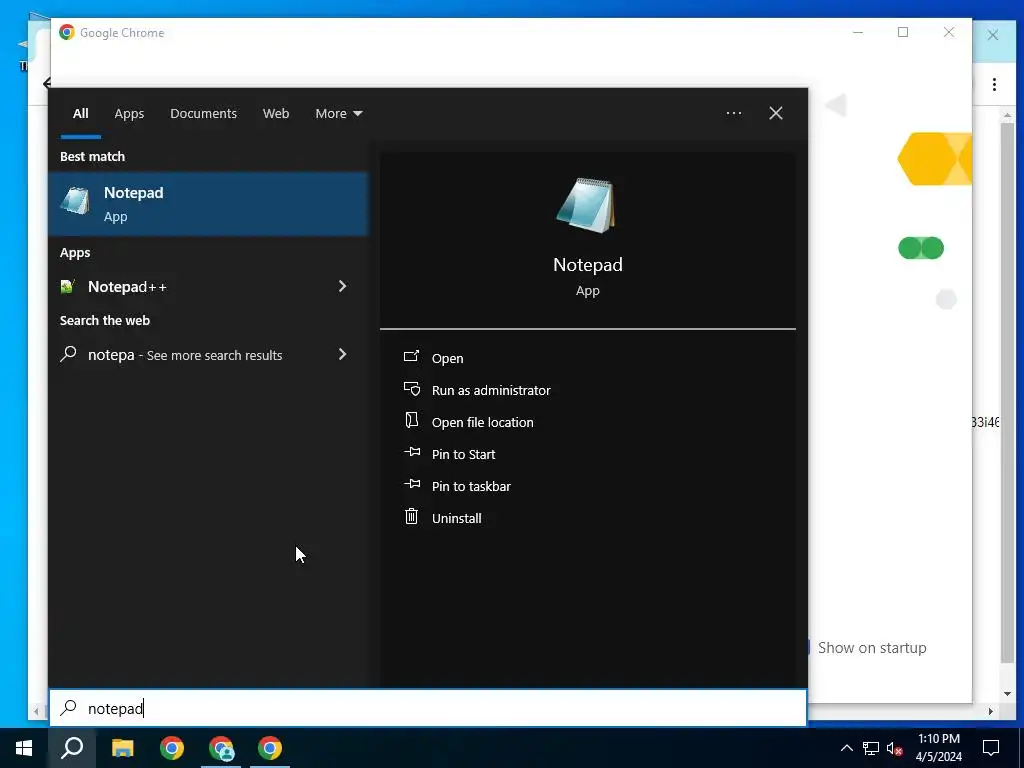Show hidden system tray icons
1024x768 pixels.
pos(846,748)
